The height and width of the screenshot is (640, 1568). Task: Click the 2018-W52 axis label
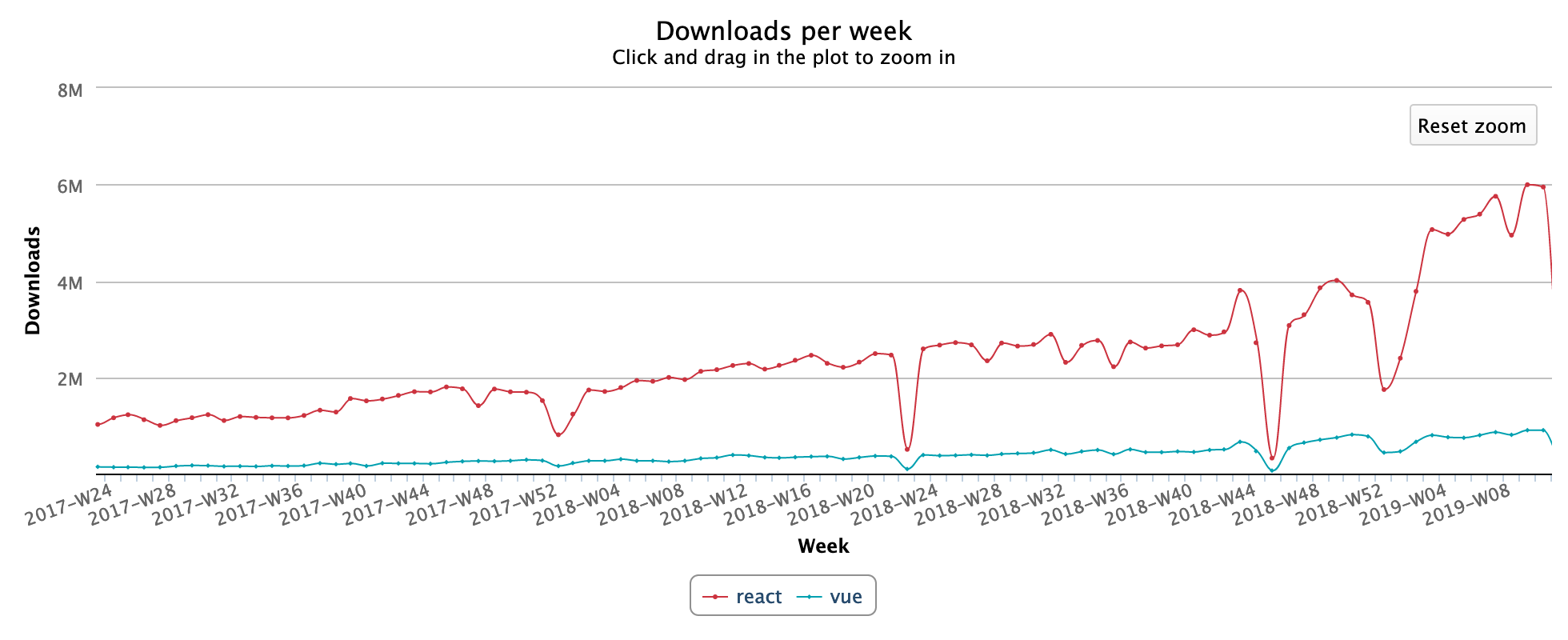point(1339,505)
